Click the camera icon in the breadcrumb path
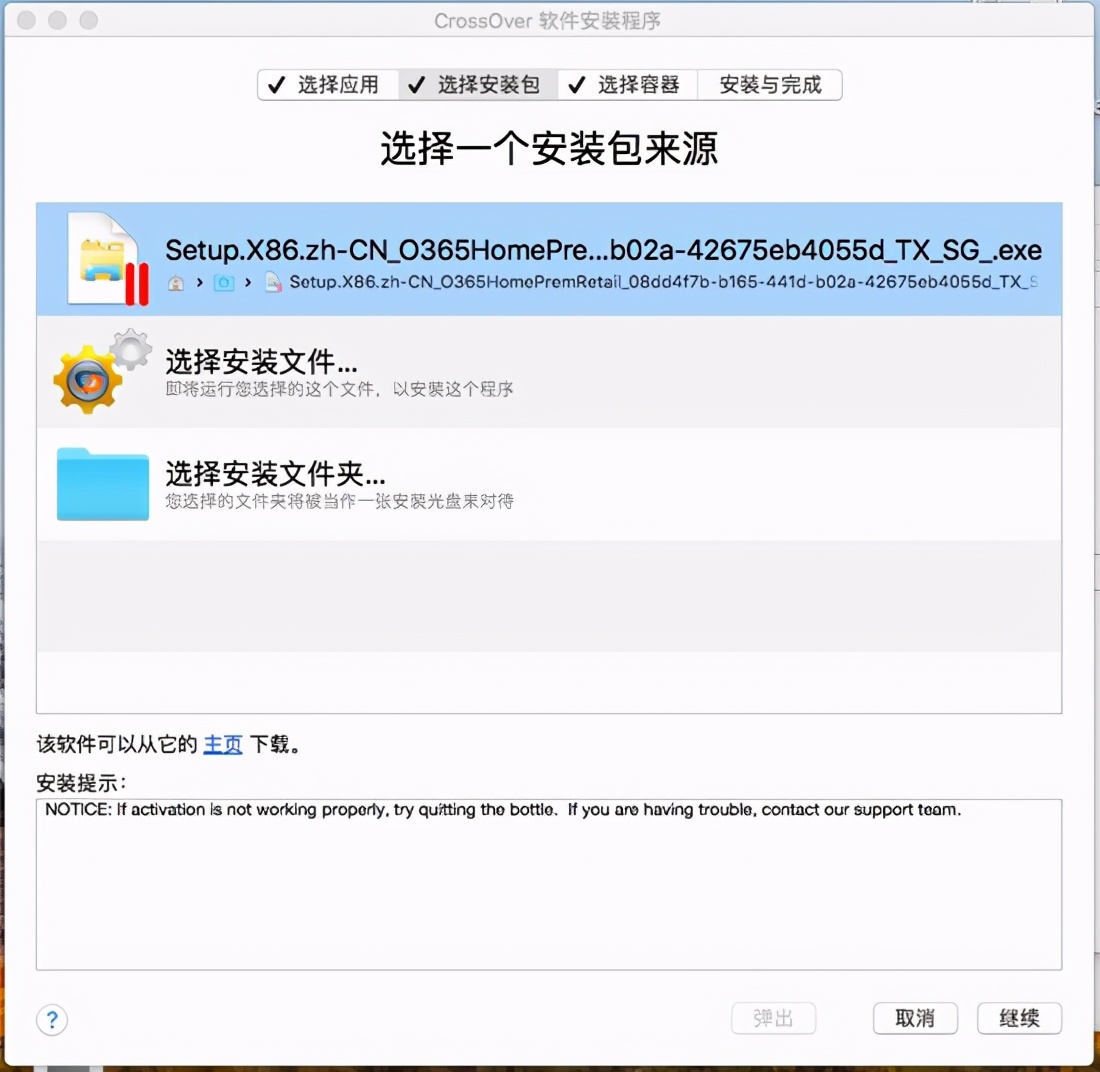The height and width of the screenshot is (1072, 1100). (223, 283)
